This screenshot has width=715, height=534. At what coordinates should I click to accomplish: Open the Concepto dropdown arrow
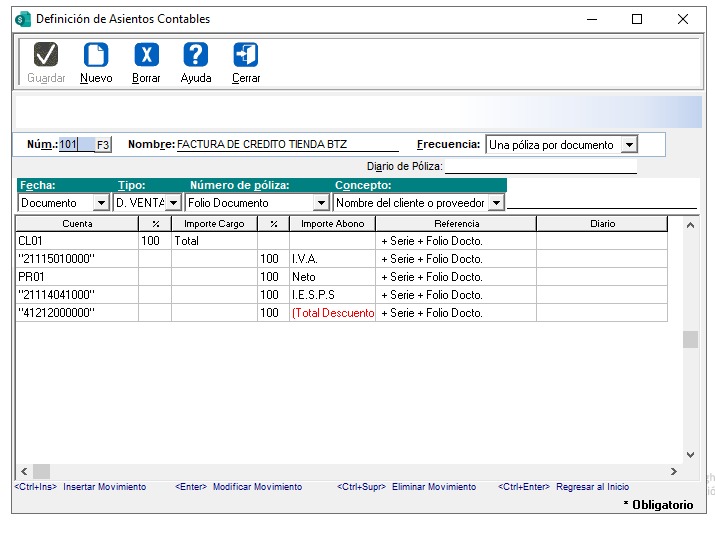pos(495,203)
